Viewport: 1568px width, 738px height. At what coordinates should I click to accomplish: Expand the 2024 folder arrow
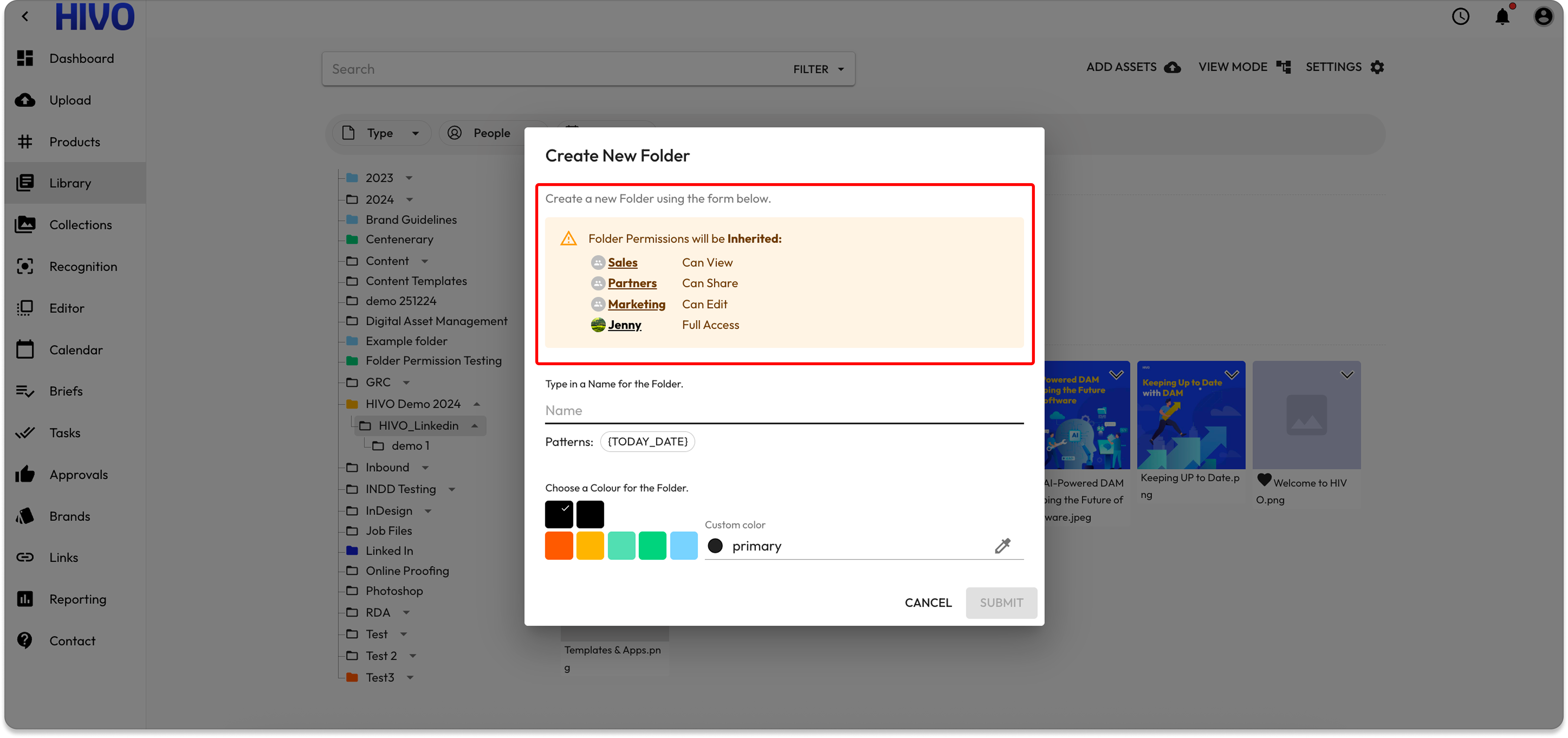coord(410,200)
